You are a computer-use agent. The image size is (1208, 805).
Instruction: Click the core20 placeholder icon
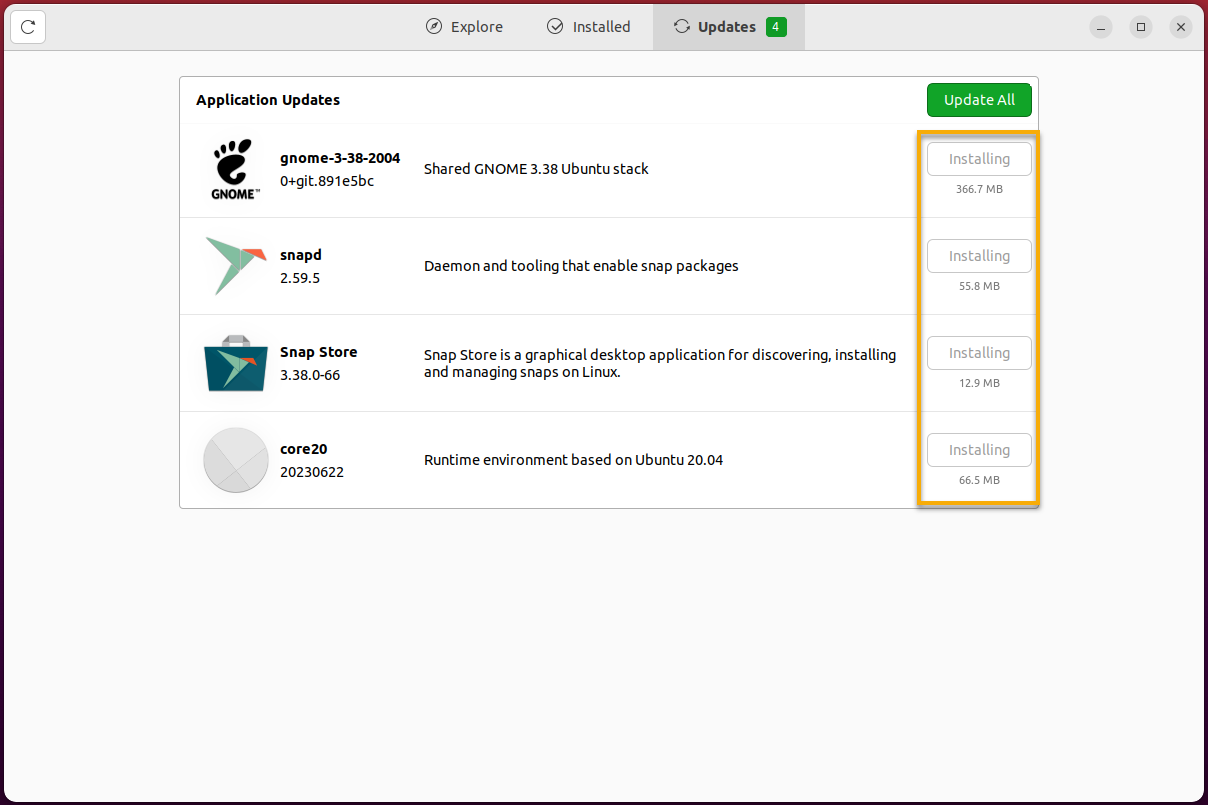pyautogui.click(x=235, y=460)
